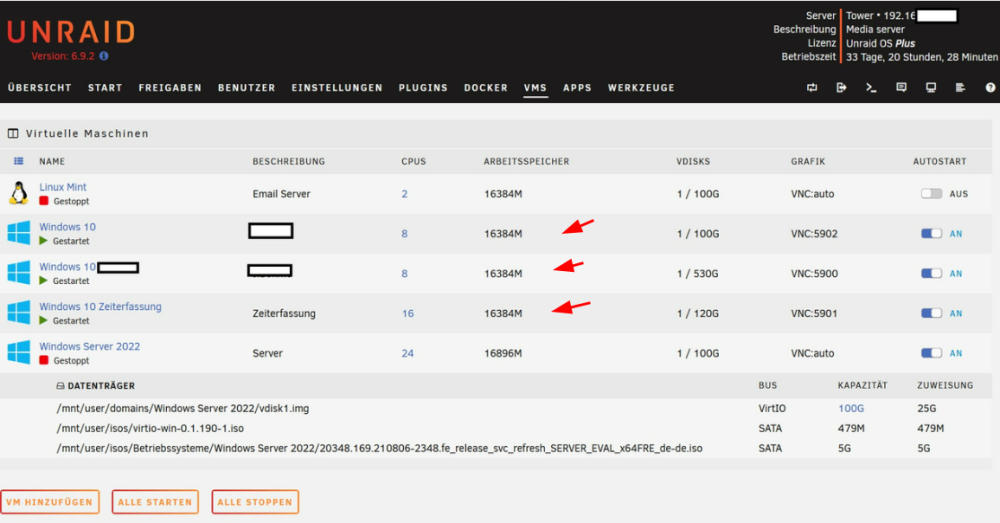Enable autostart for Linux Mint

pos(931,193)
